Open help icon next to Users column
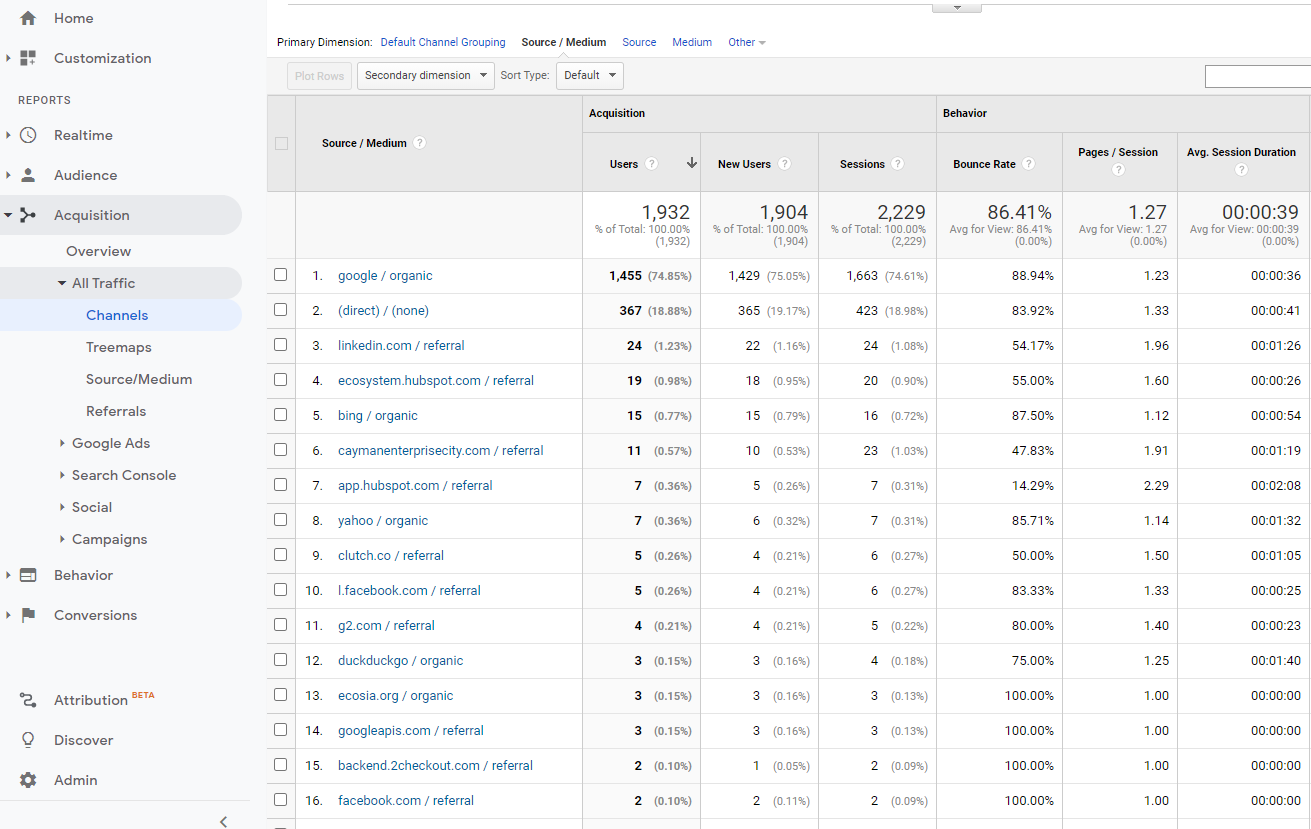Screen dimensions: 1311x829 coord(652,164)
